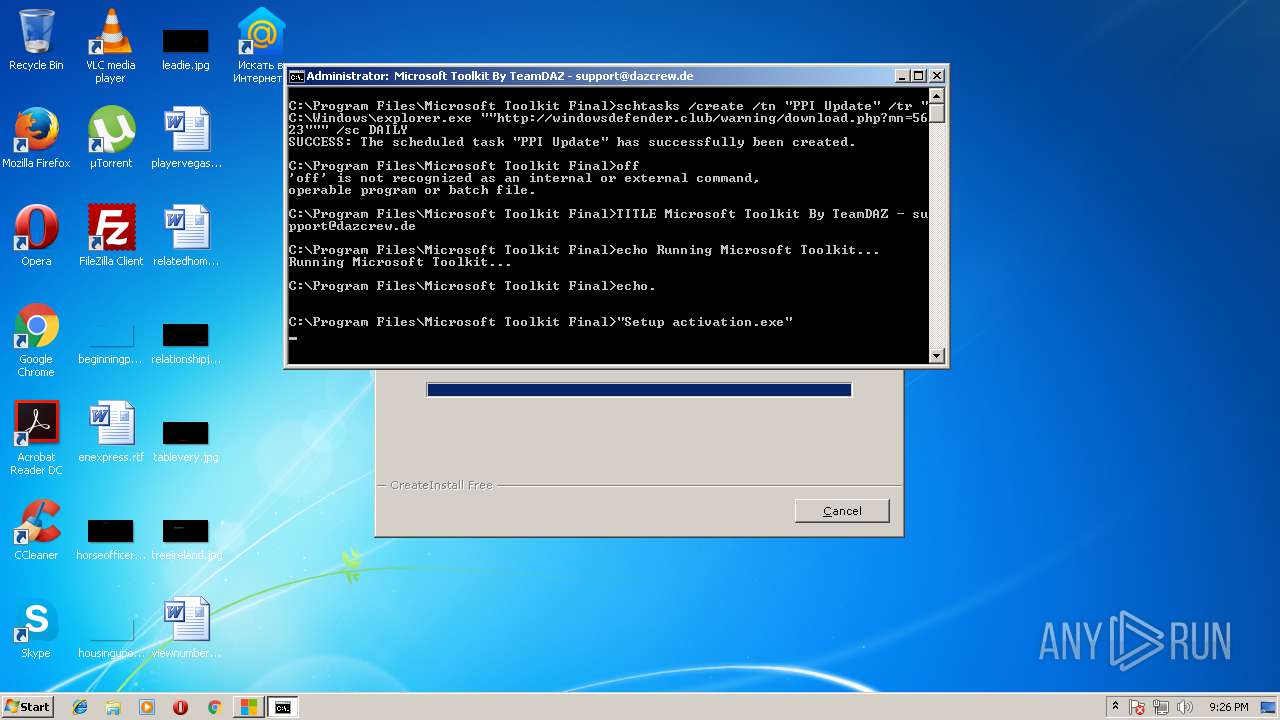Select the viewnumber Word document
The height and width of the screenshot is (720, 1280).
186,628
